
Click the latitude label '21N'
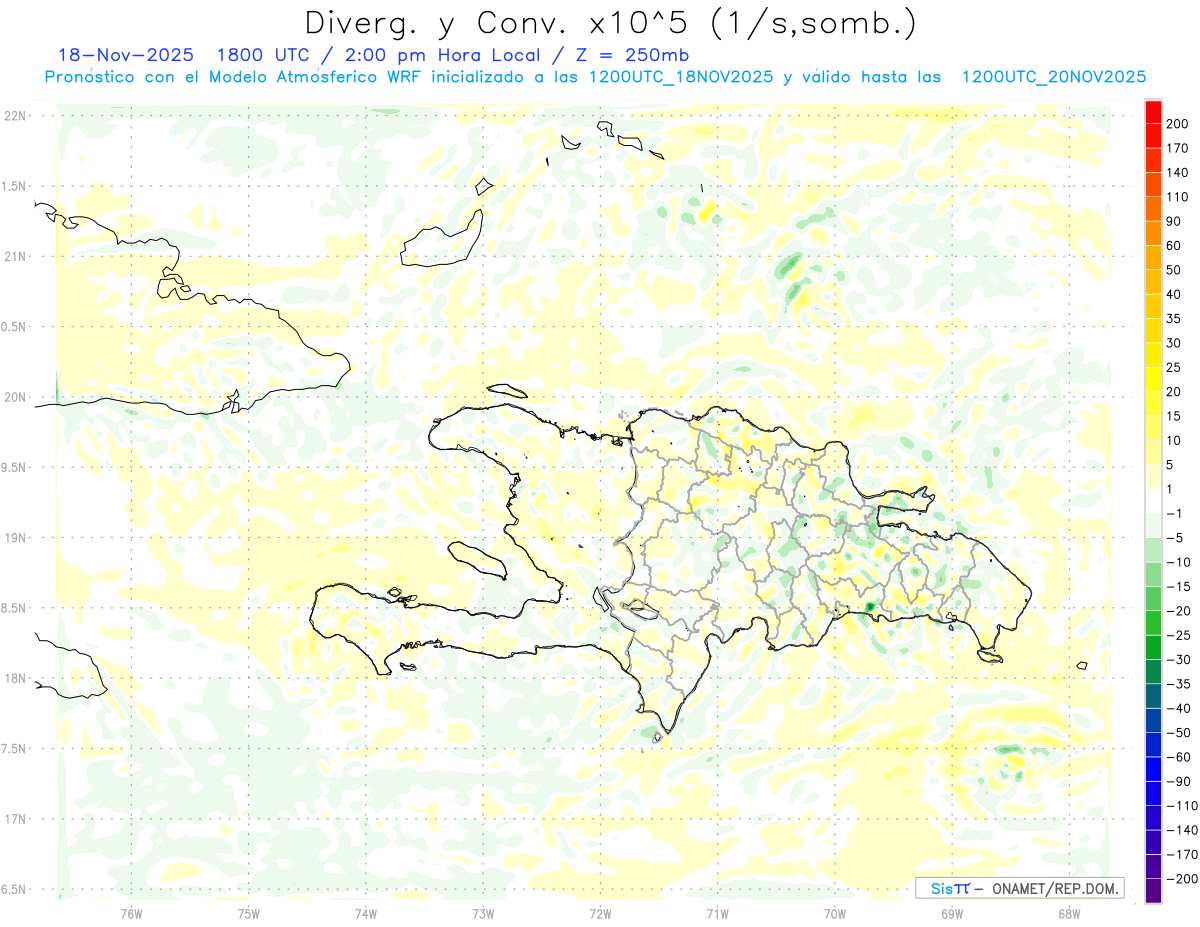point(15,256)
